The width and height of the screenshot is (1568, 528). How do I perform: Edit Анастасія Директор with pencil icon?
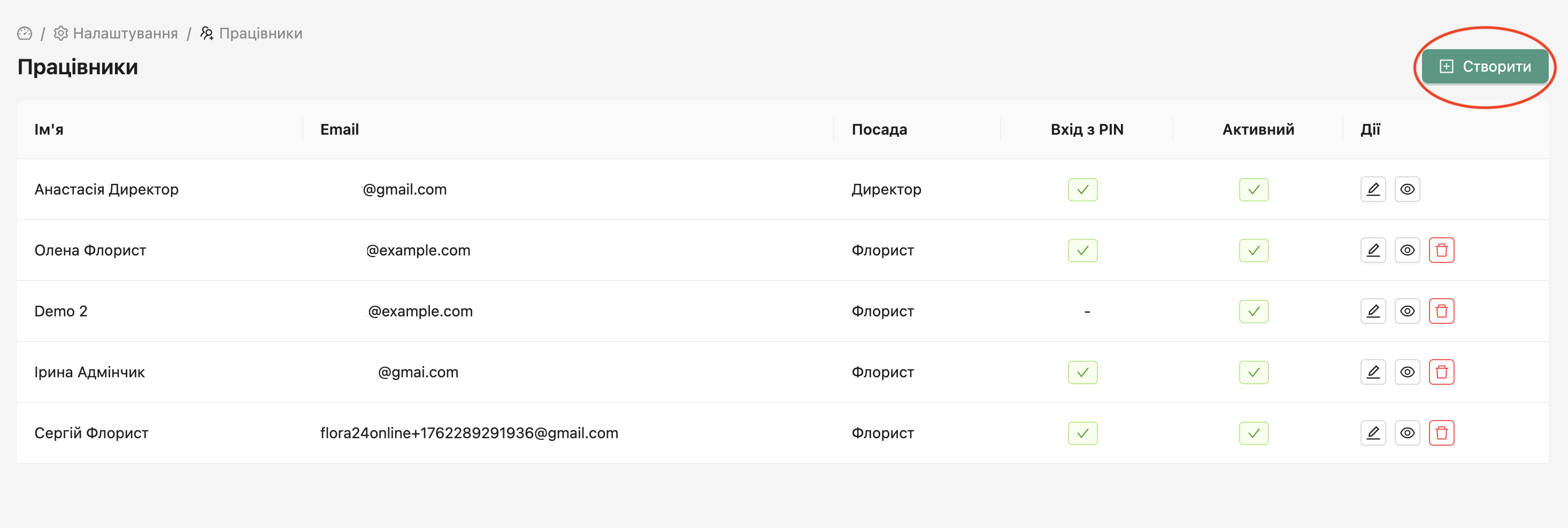point(1373,189)
